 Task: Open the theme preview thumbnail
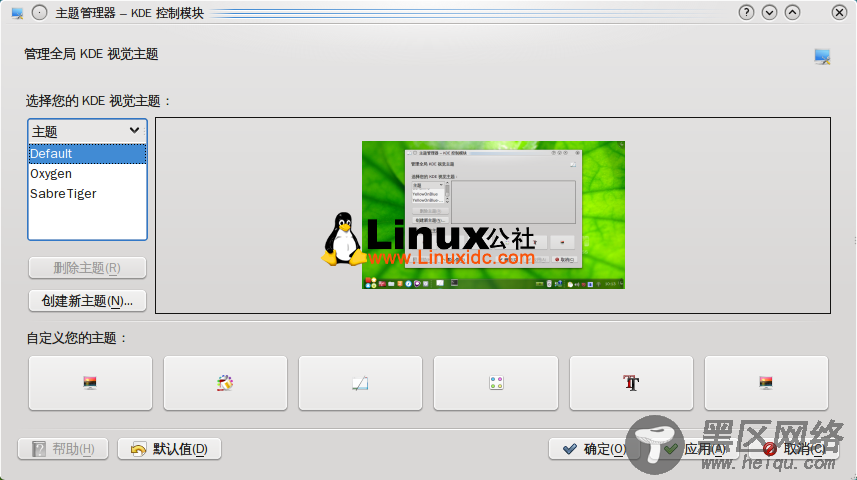[493, 215]
